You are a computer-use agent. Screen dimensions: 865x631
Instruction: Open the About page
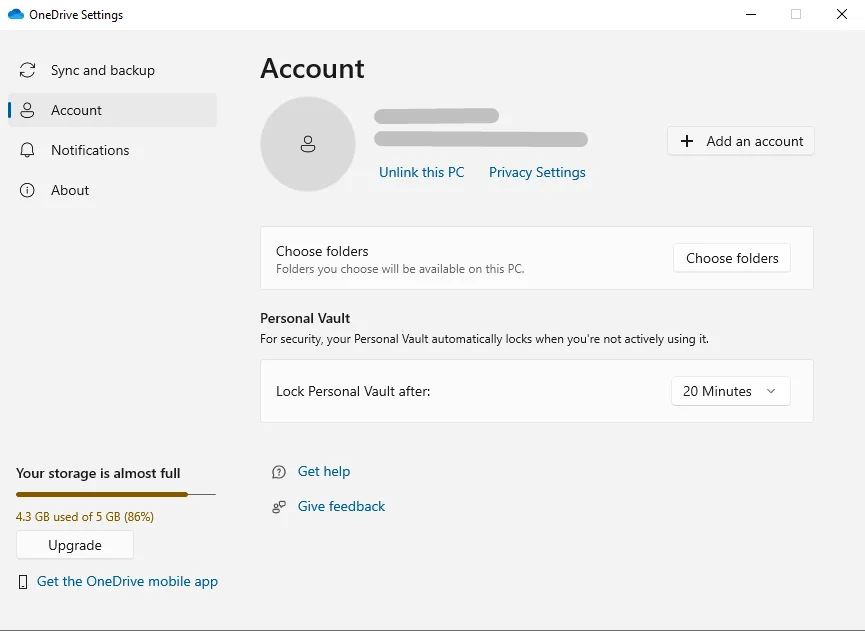click(113, 190)
